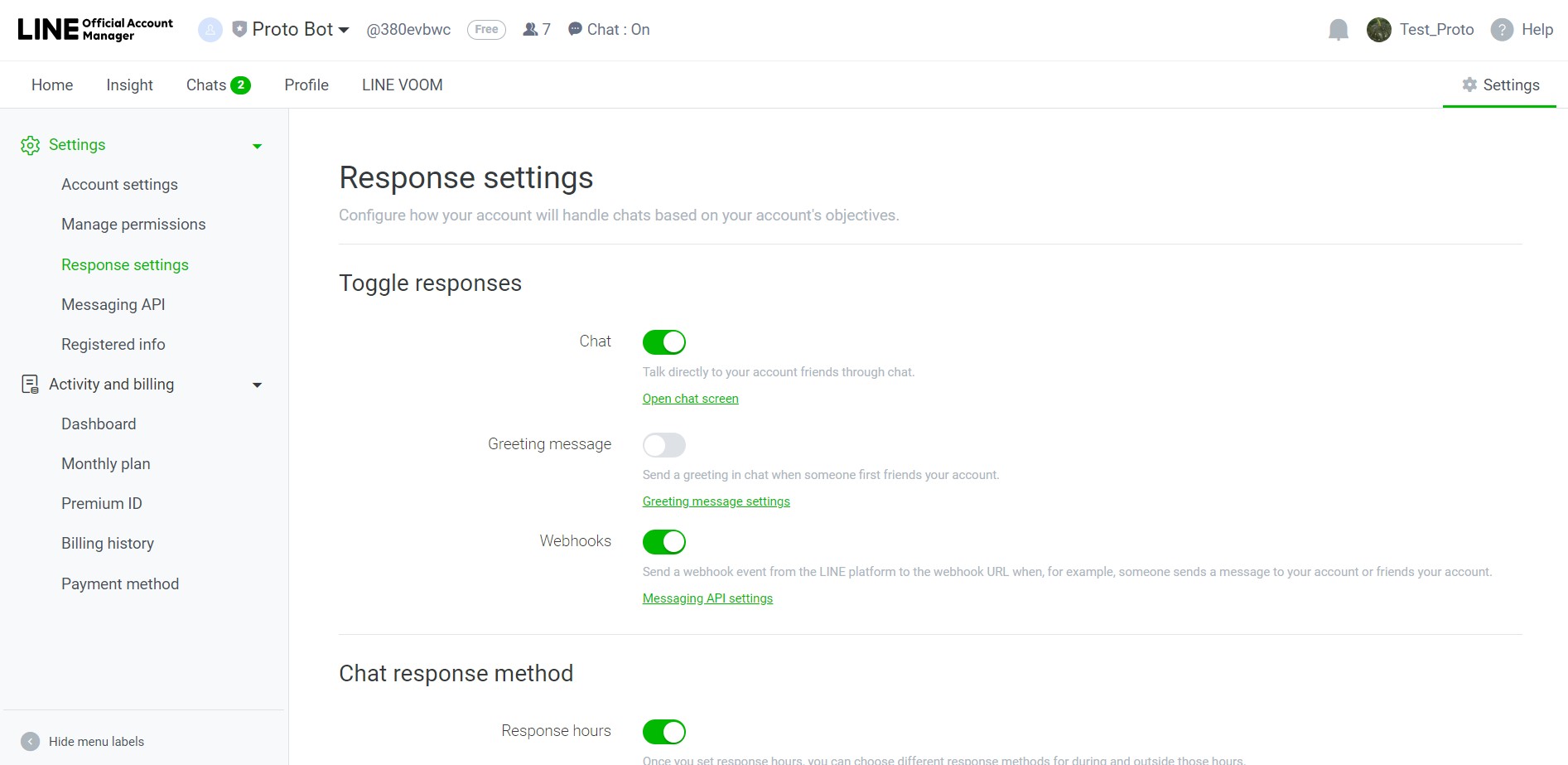Click the LINE Official Account Manager logo
The image size is (1568, 765).
click(x=95, y=30)
